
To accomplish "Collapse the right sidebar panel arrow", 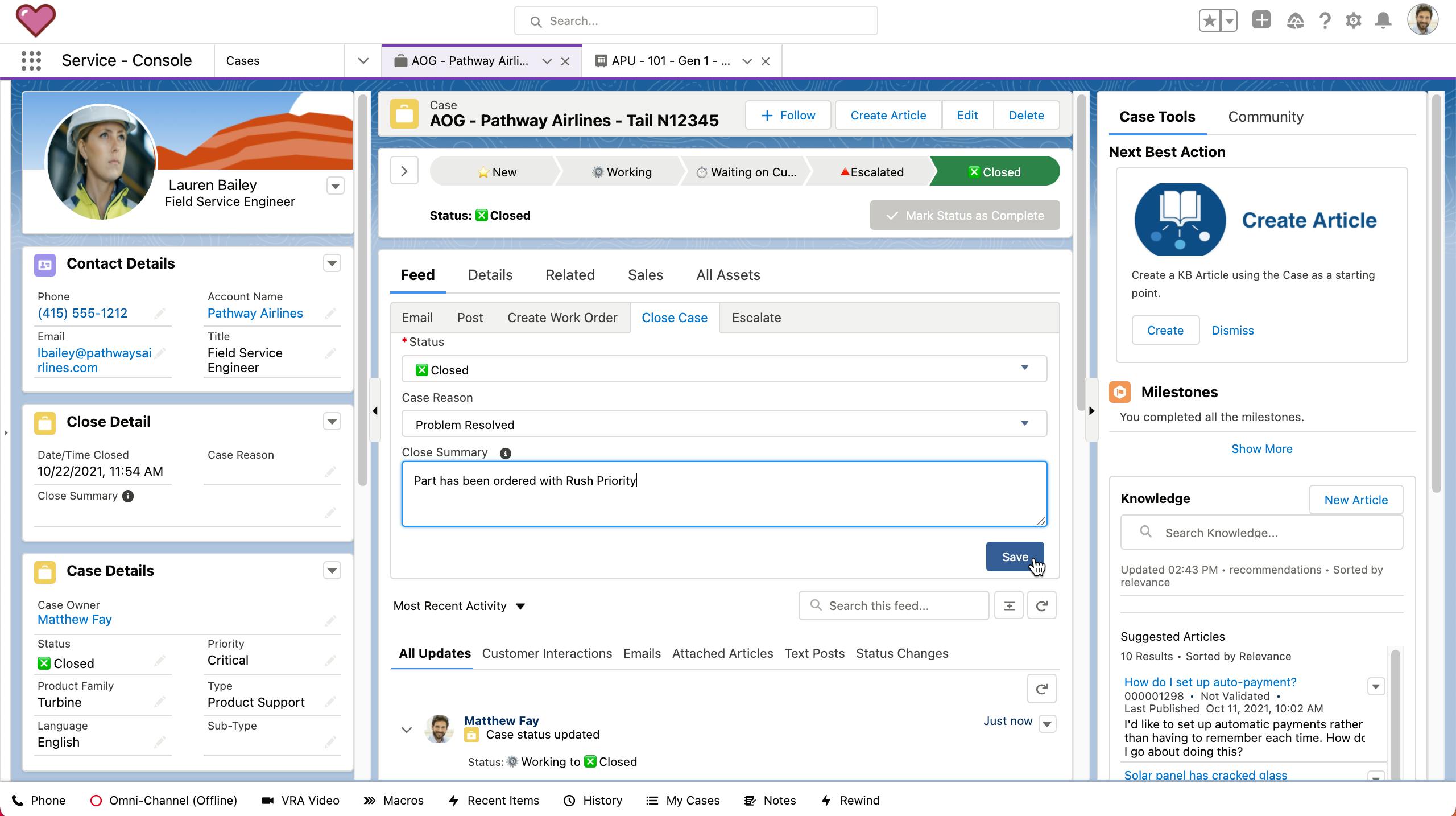I will 1091,411.
